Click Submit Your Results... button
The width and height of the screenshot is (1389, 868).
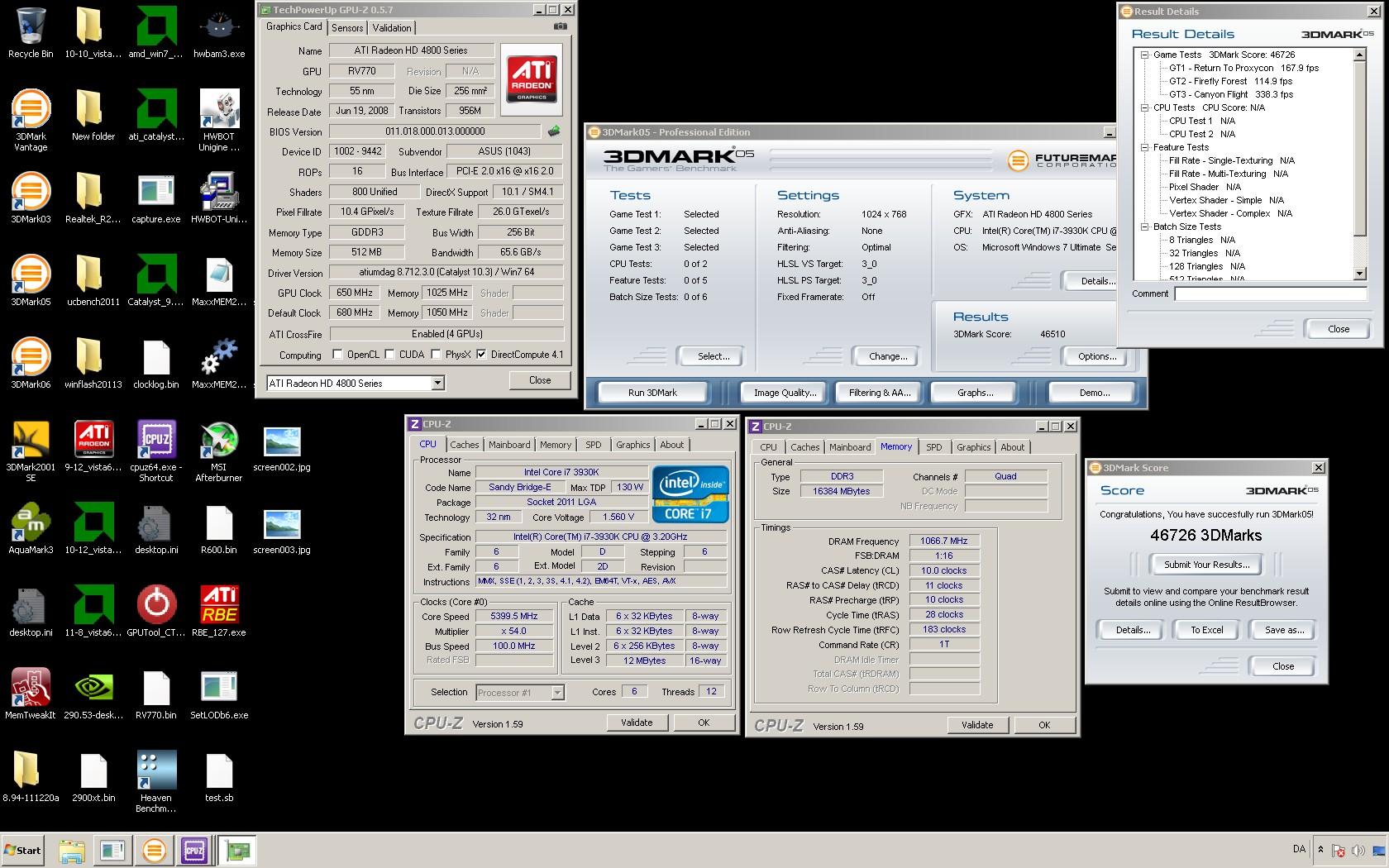1206,565
